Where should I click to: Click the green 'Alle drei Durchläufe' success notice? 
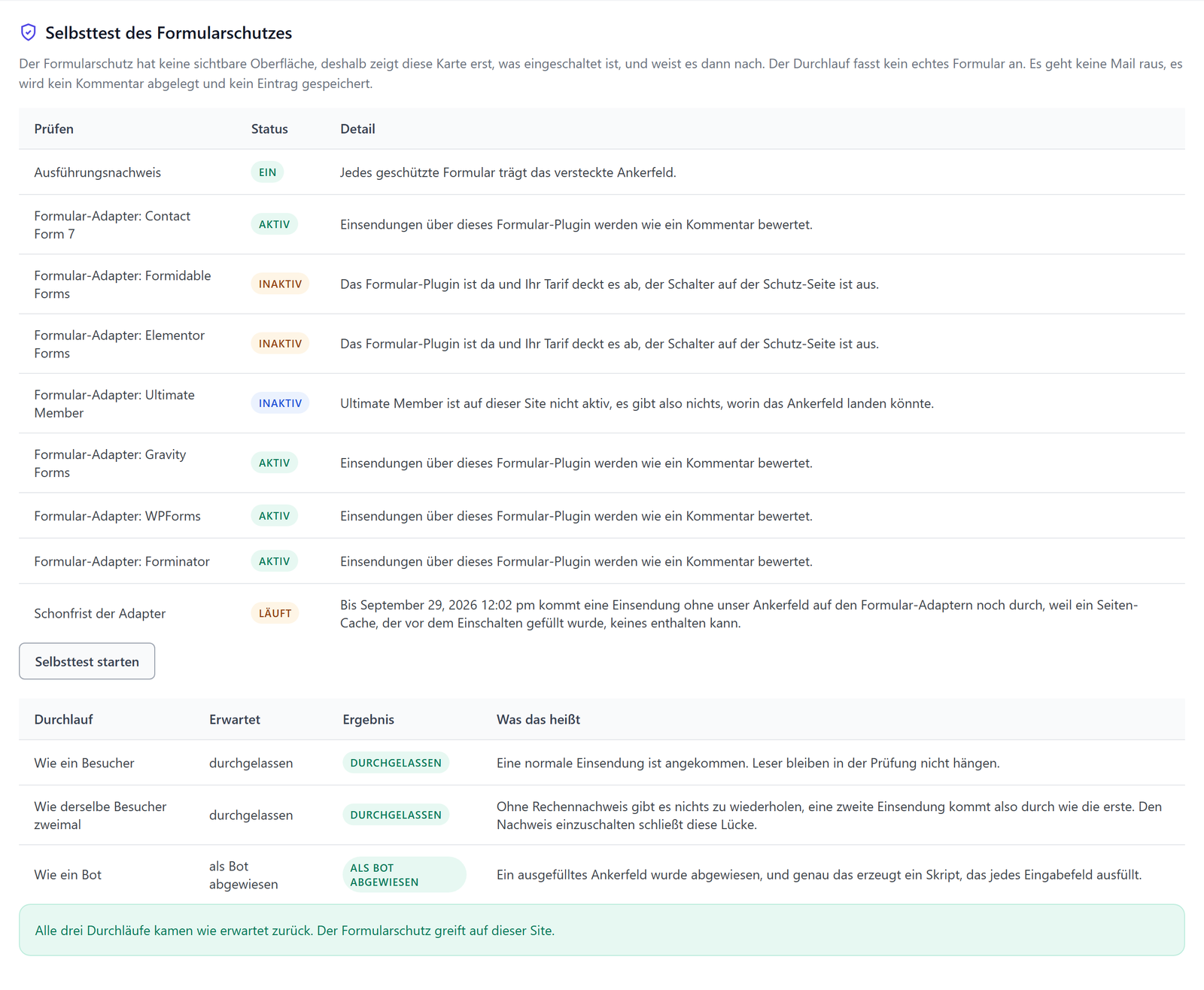(x=602, y=930)
